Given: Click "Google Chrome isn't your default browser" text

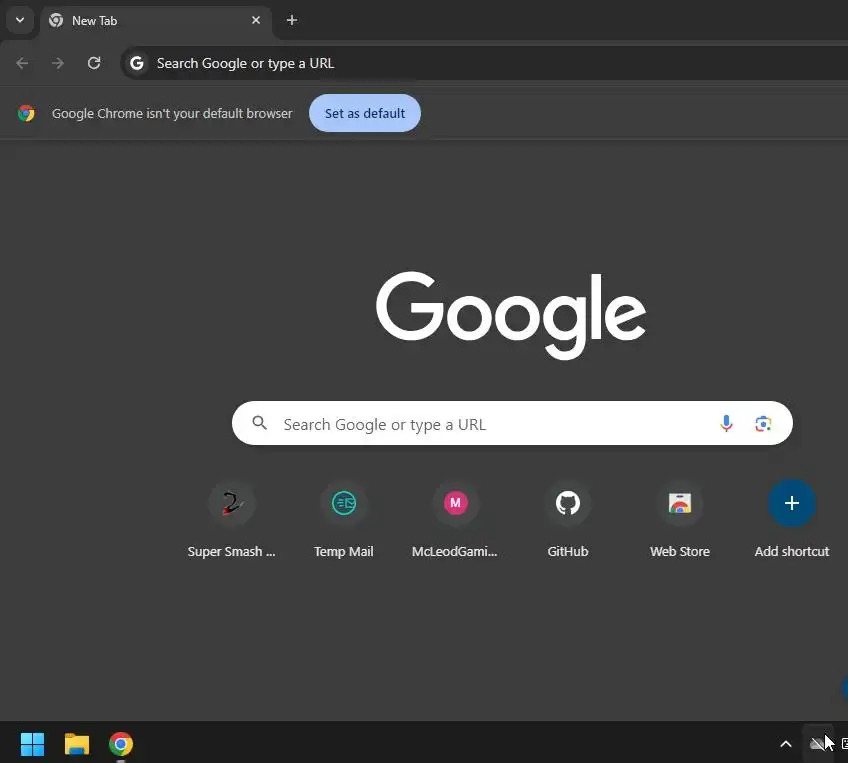Looking at the screenshot, I should pyautogui.click(x=172, y=114).
